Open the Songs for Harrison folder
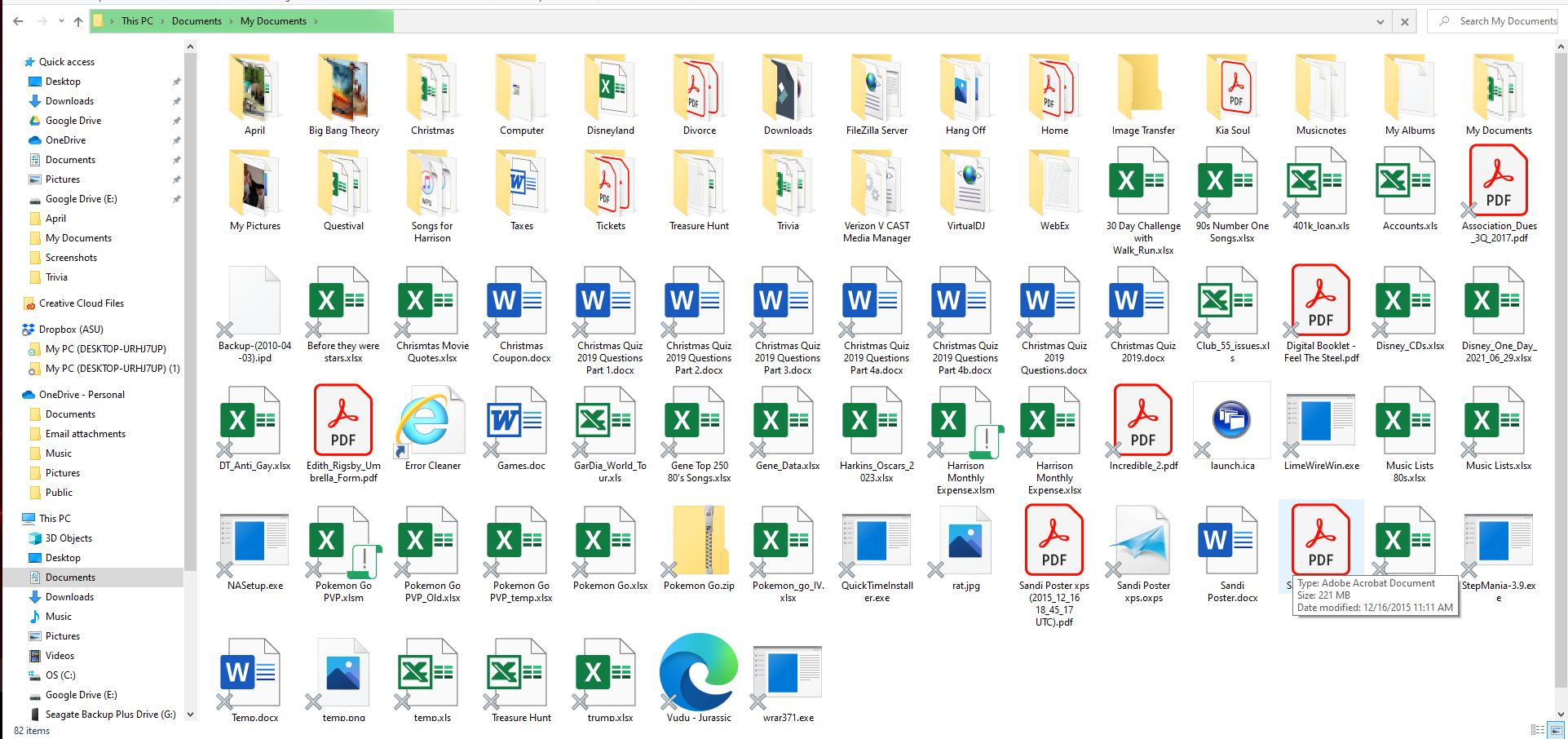Viewport: 1568px width, 739px height. point(432,196)
